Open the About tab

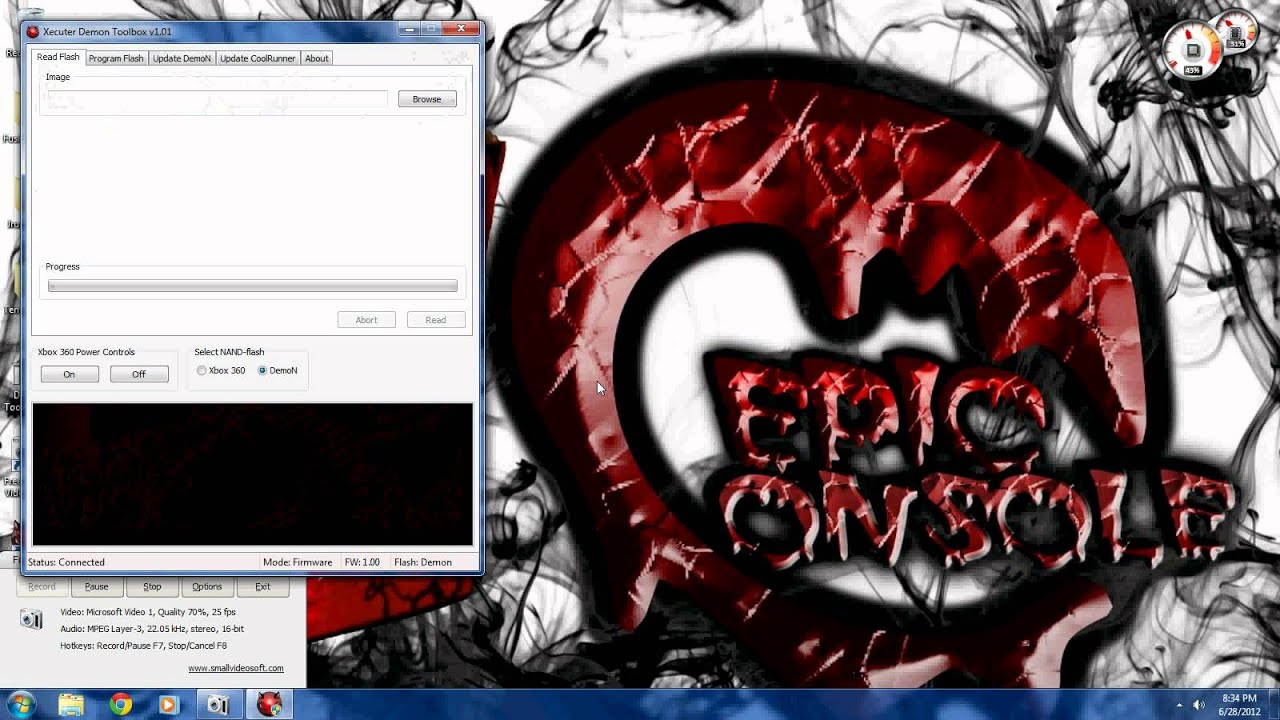[x=317, y=58]
